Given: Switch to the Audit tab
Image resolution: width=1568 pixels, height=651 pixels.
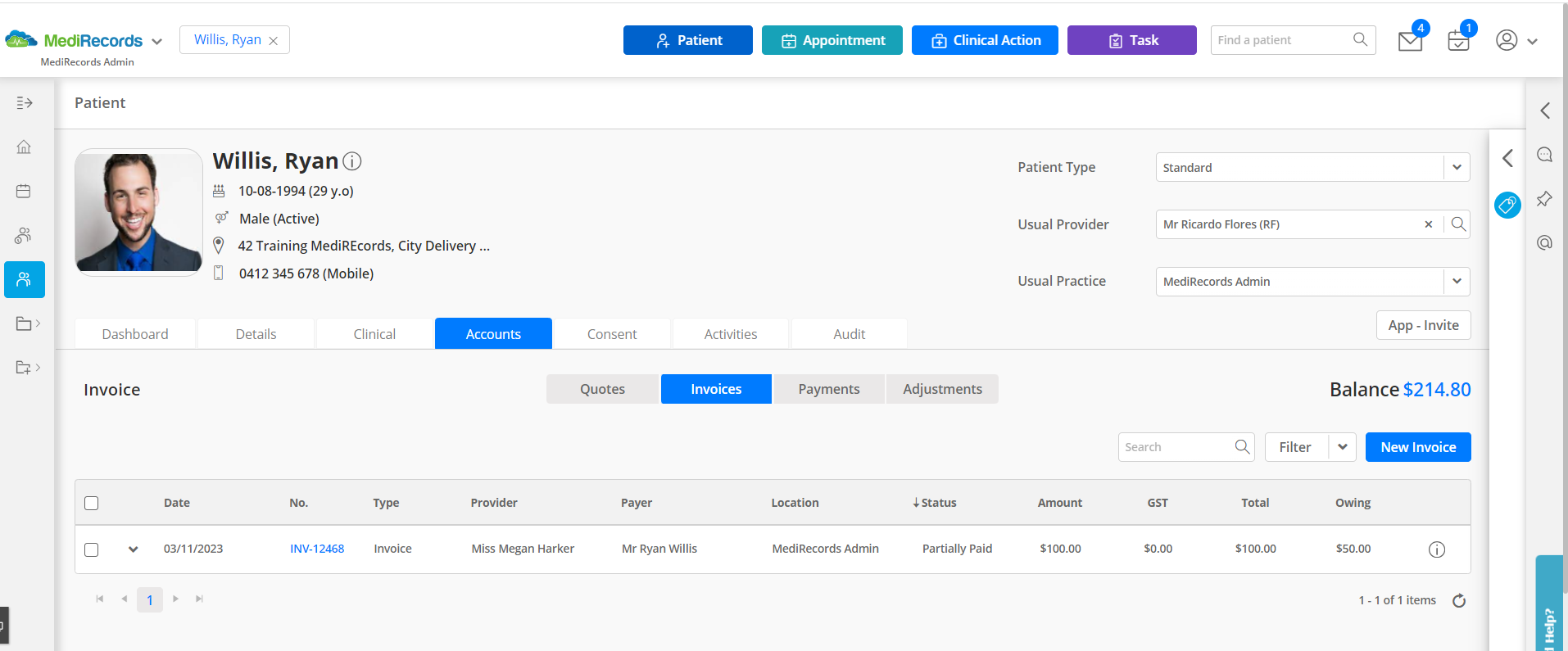Looking at the screenshot, I should coord(850,334).
